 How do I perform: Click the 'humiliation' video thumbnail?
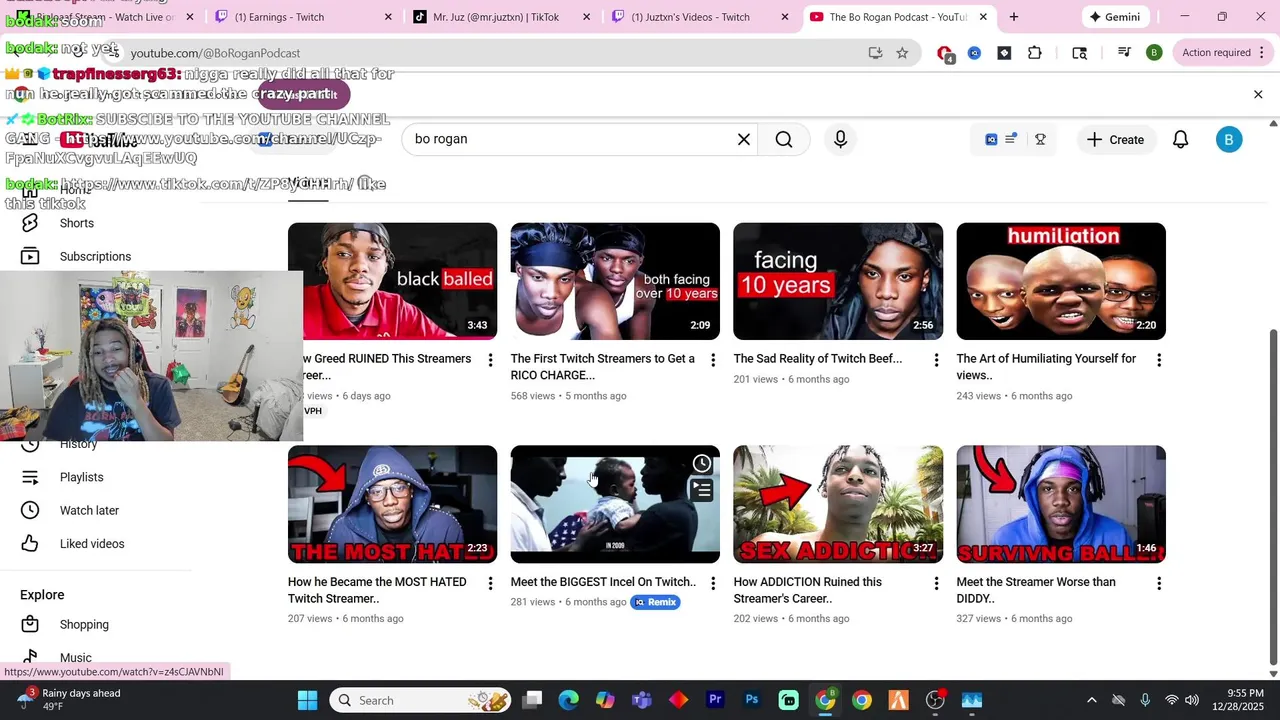coord(1061,281)
